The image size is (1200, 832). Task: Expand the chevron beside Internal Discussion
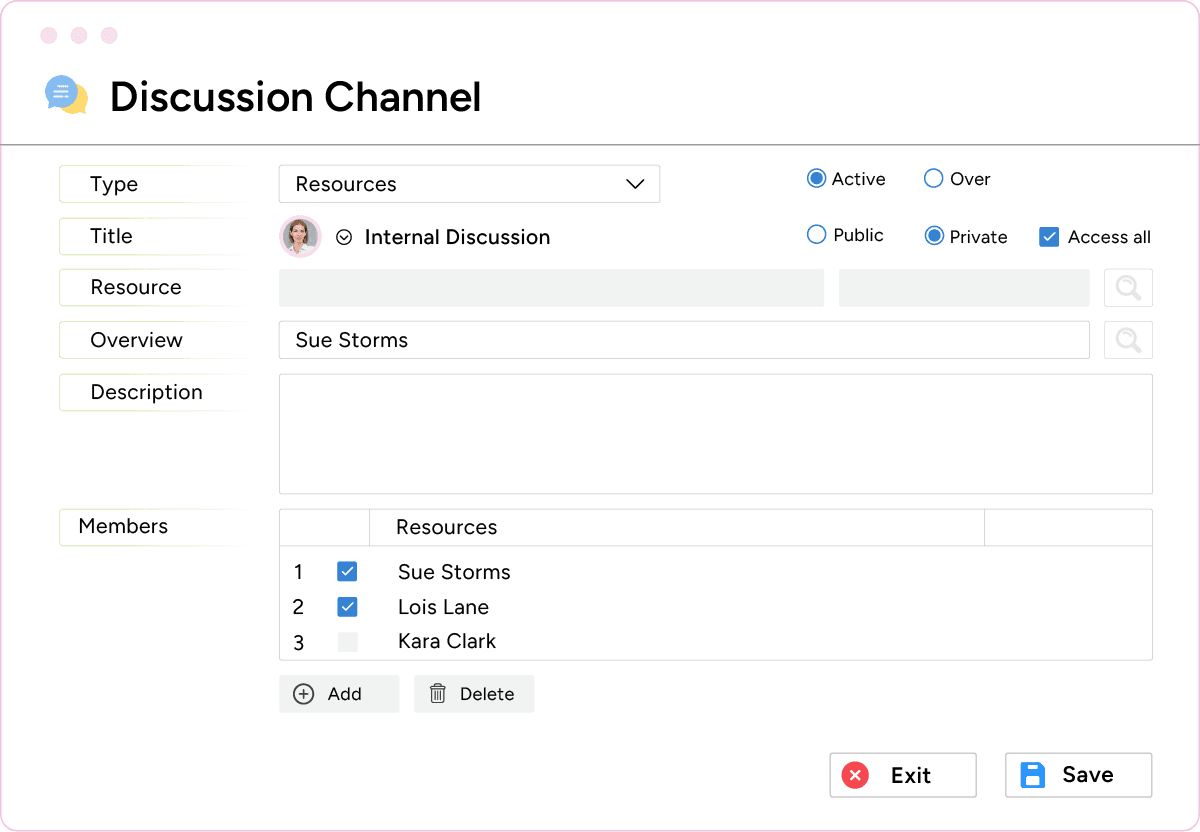click(344, 238)
